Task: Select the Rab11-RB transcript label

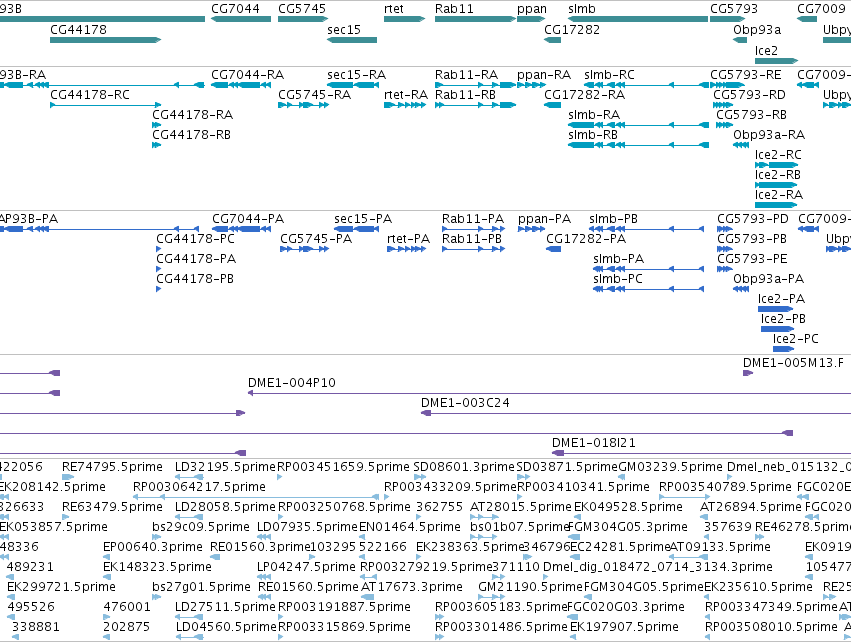Action: coord(465,94)
